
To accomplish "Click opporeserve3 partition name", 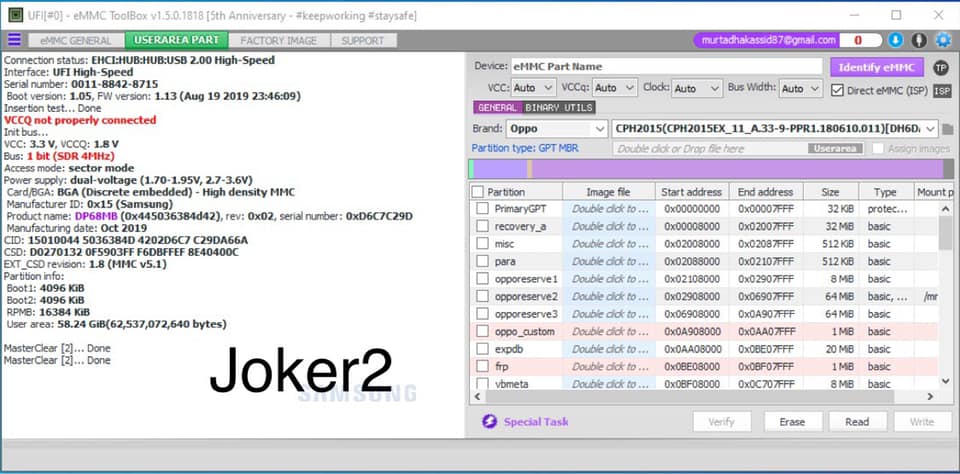I will tap(527, 314).
